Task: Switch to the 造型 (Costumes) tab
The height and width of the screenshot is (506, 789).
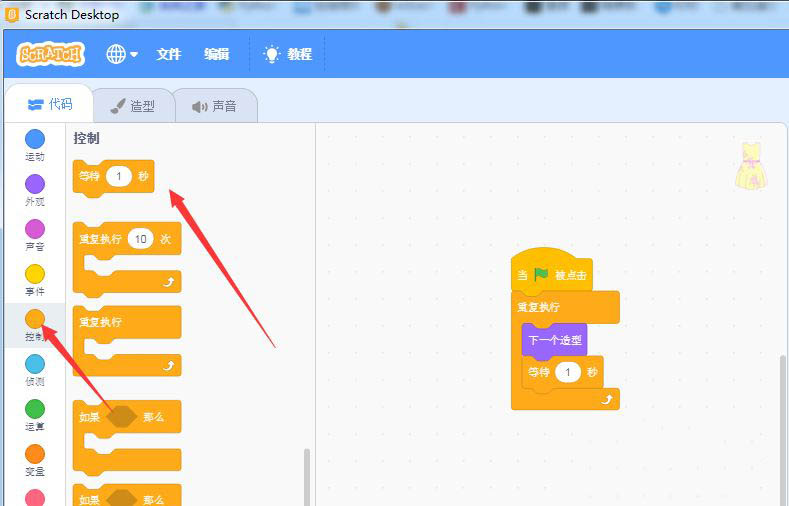Action: pos(132,106)
